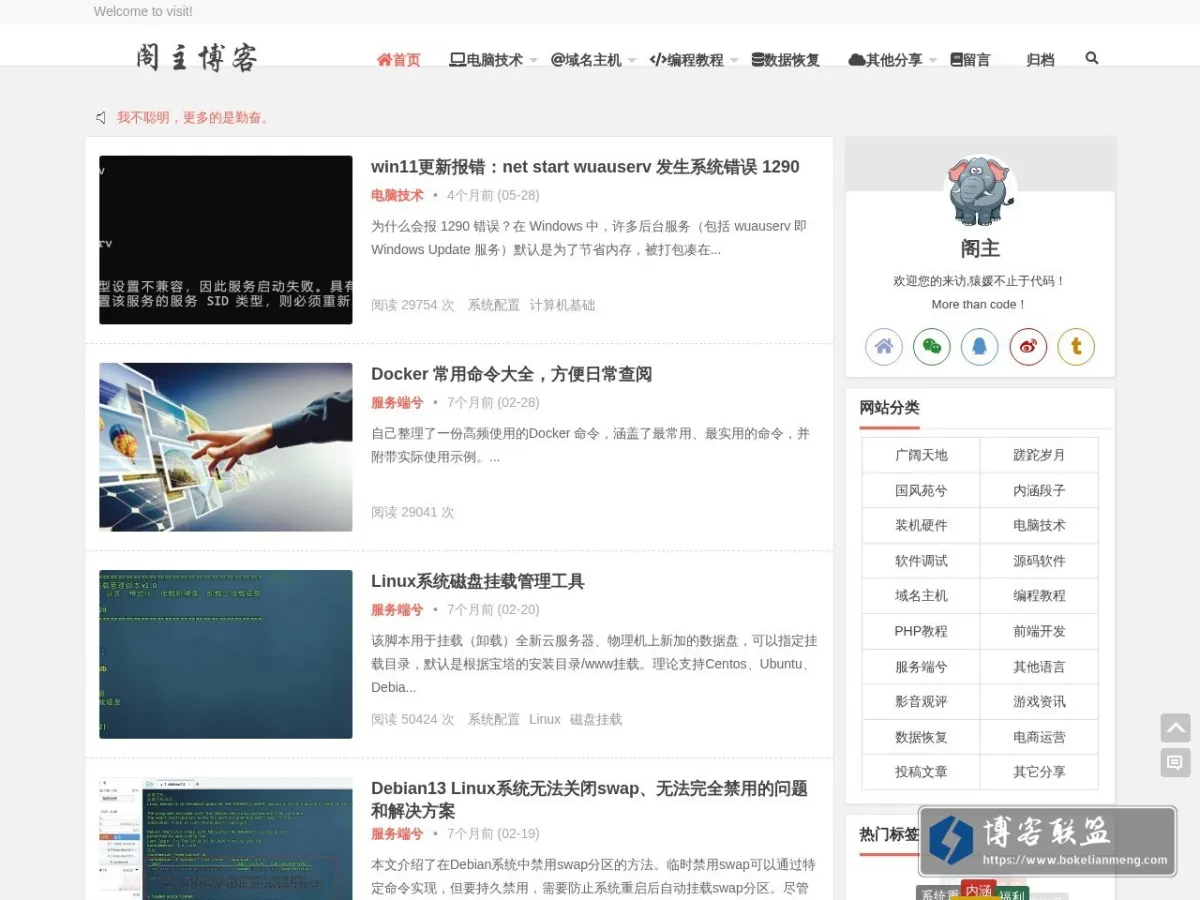This screenshot has width=1200, height=900.
Task: Open Debian13 swap article title
Action: (589, 799)
